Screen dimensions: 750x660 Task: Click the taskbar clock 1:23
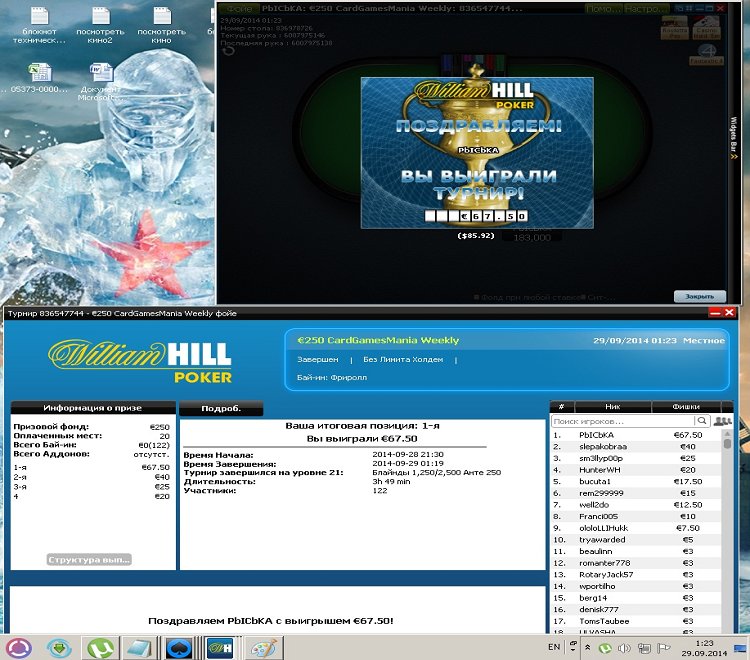tap(704, 648)
